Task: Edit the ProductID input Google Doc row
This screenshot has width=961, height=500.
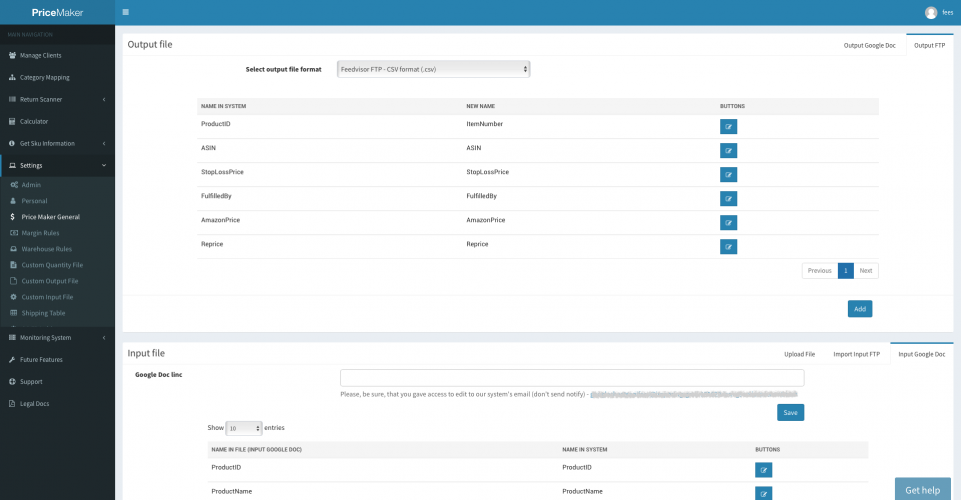Action: [763, 470]
